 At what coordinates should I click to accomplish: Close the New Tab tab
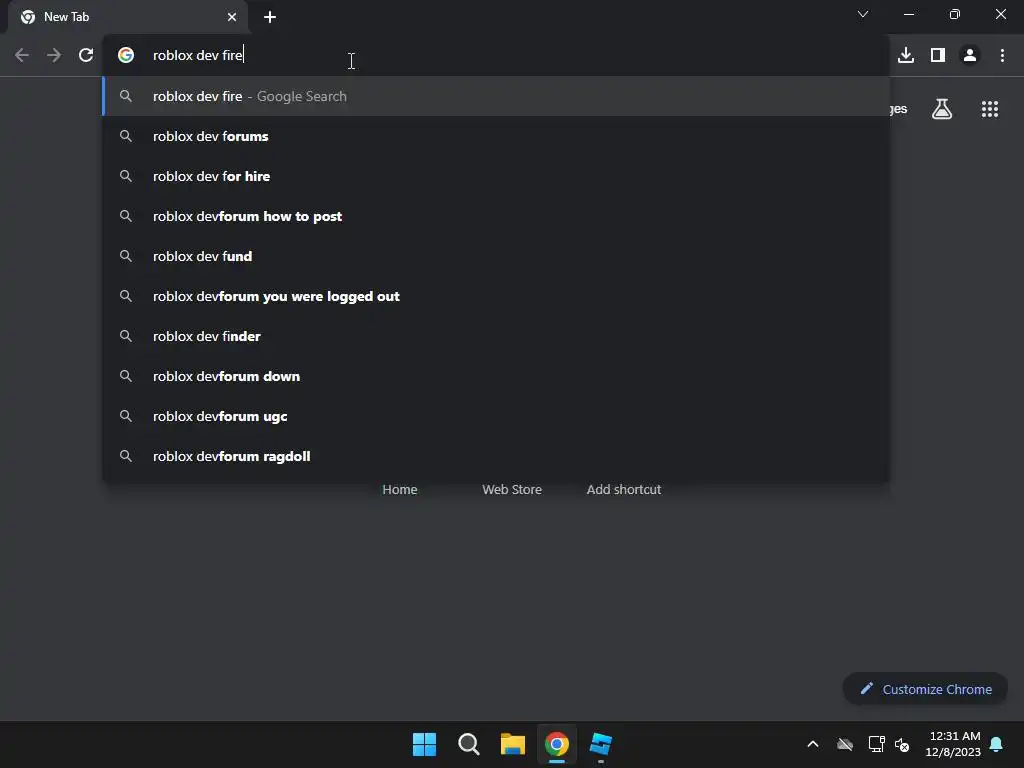232,17
